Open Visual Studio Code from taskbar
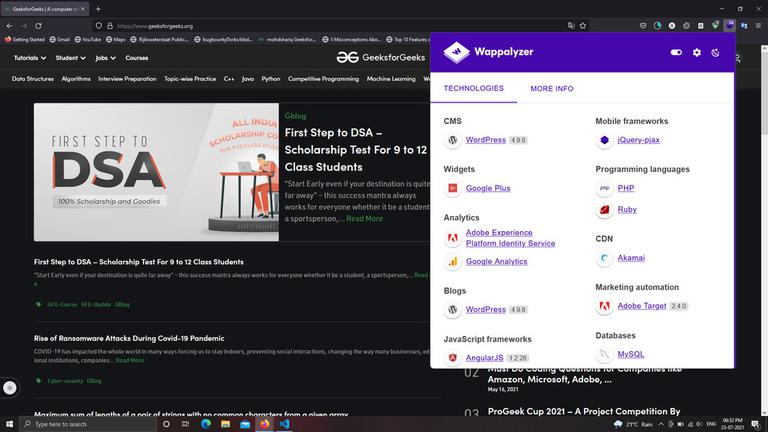 (x=284, y=424)
